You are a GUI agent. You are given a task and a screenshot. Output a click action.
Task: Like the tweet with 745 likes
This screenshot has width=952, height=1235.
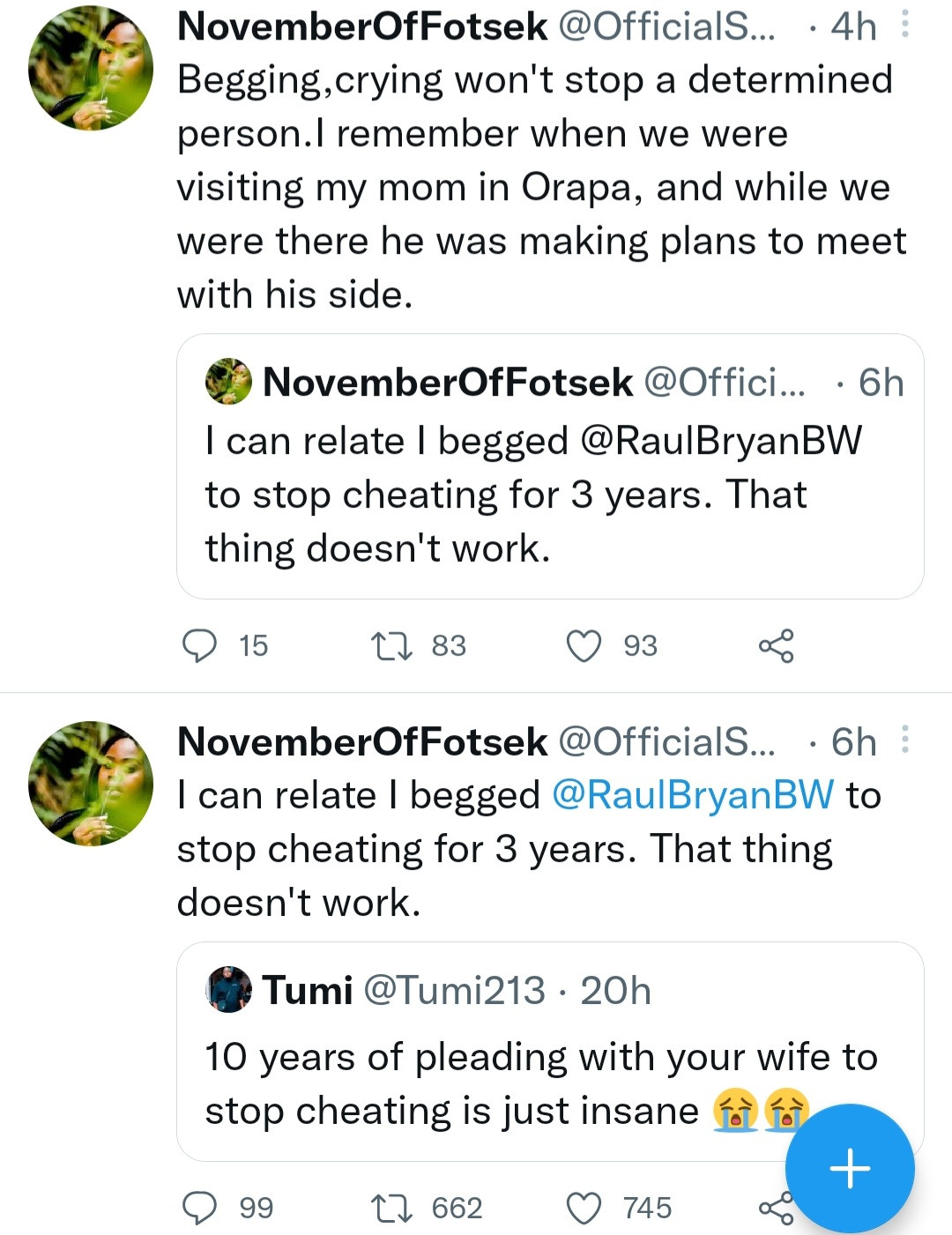[584, 1207]
